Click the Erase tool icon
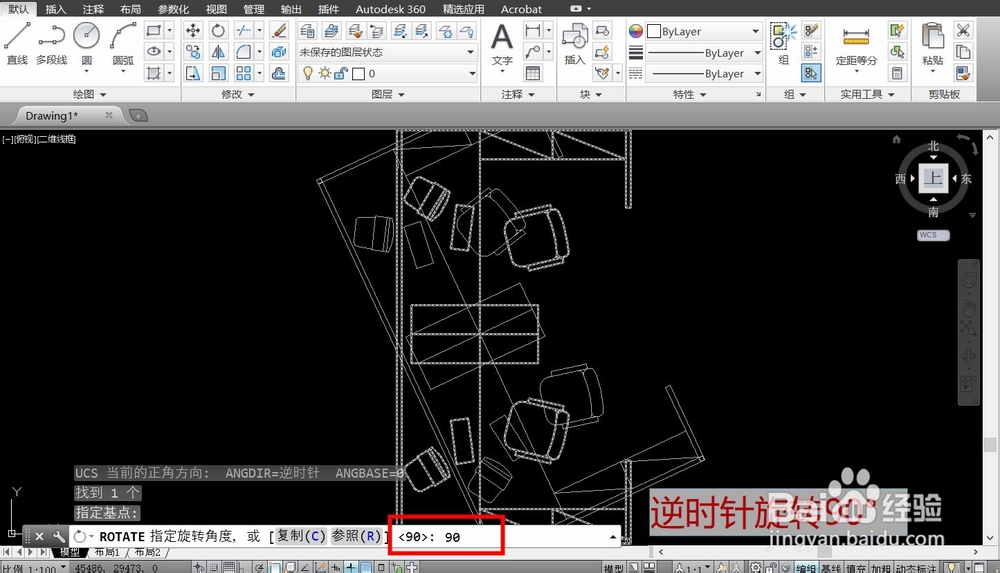The height and width of the screenshot is (573, 1000). coord(279,30)
